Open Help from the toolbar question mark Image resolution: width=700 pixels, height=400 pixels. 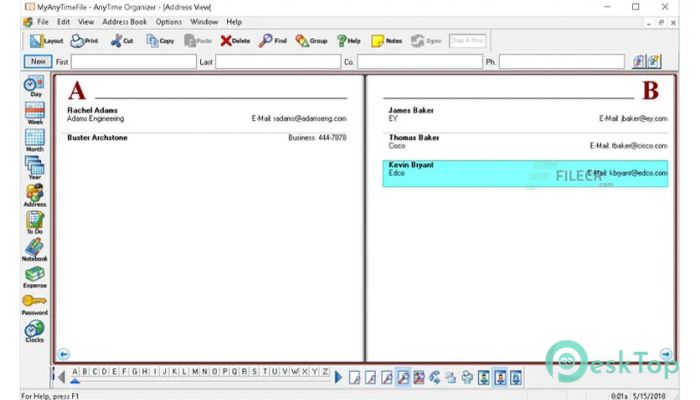[348, 41]
